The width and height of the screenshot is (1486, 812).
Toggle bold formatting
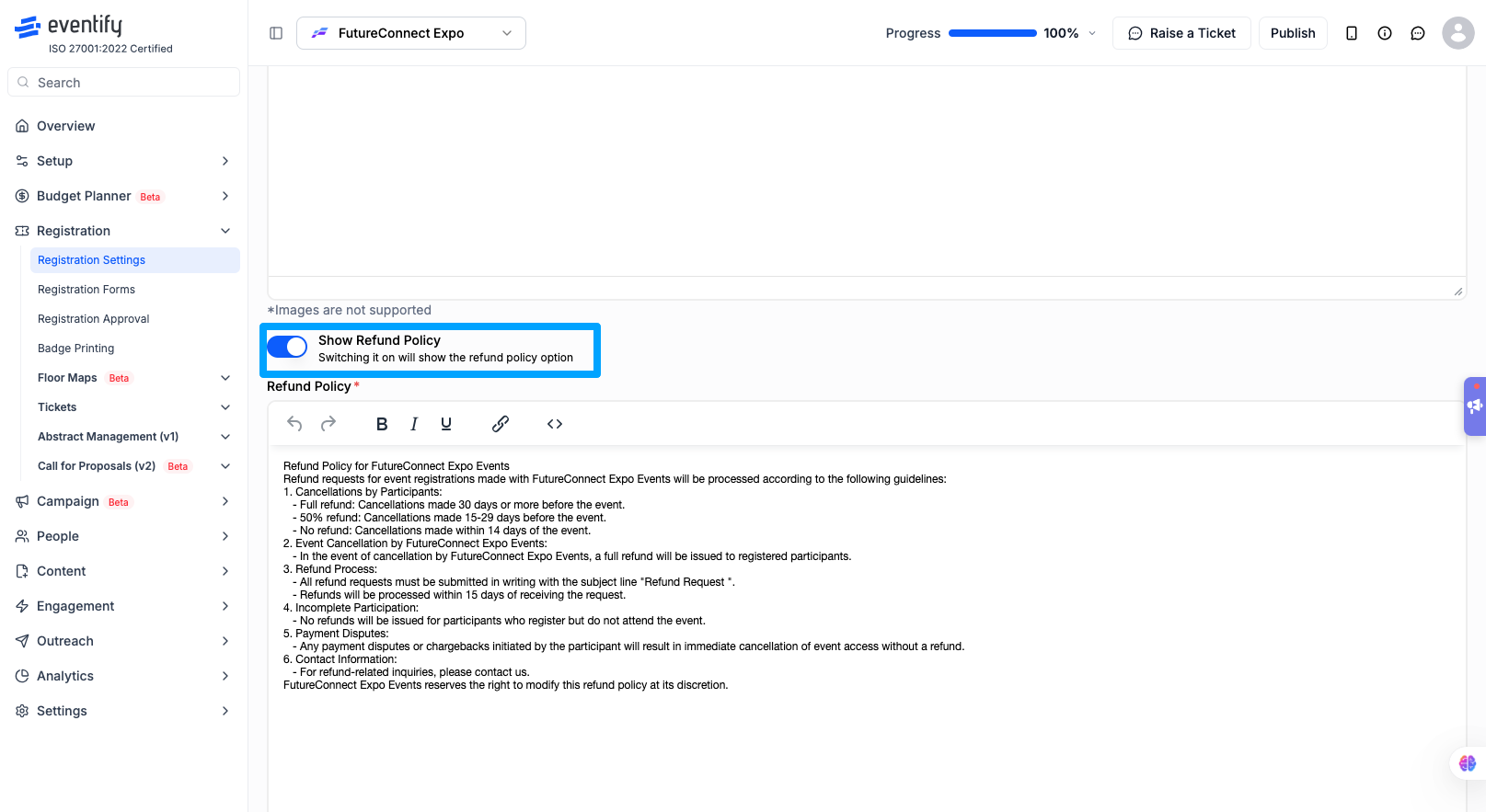(x=382, y=424)
